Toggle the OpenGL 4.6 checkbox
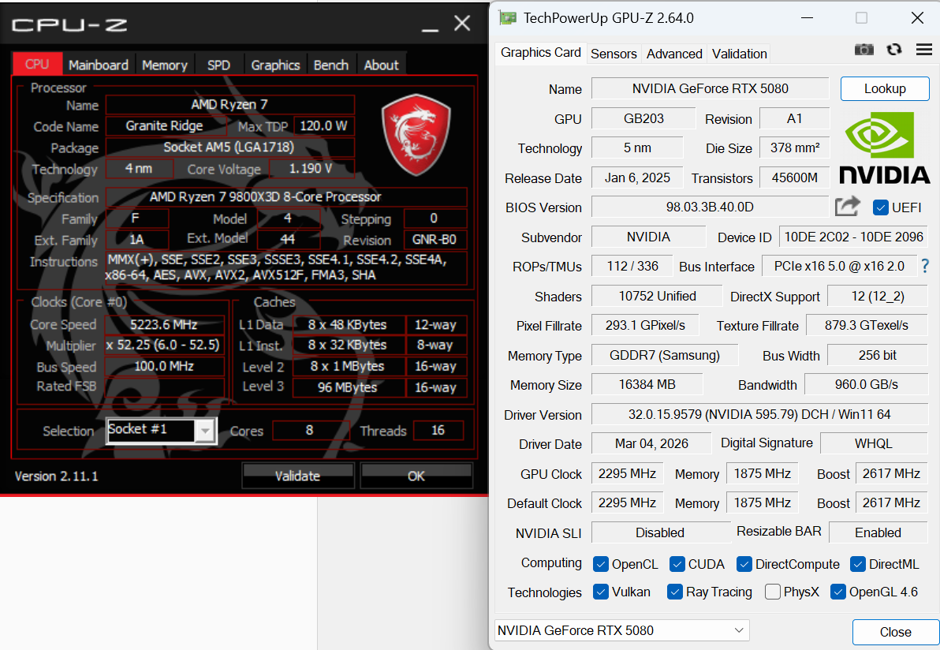The image size is (940, 650). click(838, 592)
